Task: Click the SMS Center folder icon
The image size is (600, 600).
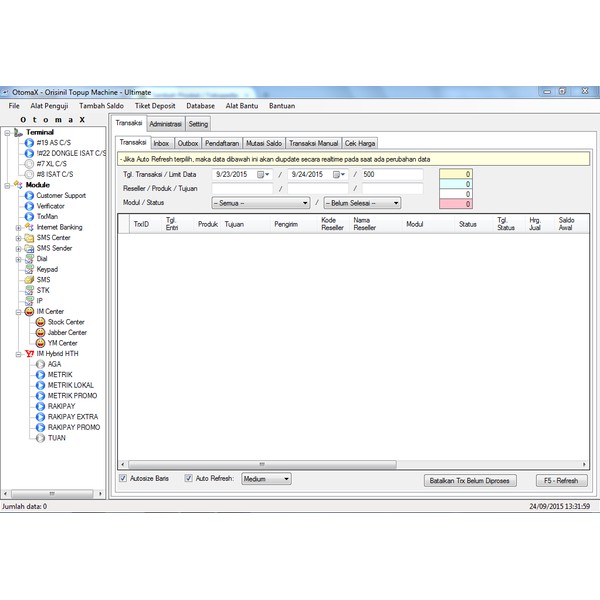Action: pyautogui.click(x=29, y=238)
